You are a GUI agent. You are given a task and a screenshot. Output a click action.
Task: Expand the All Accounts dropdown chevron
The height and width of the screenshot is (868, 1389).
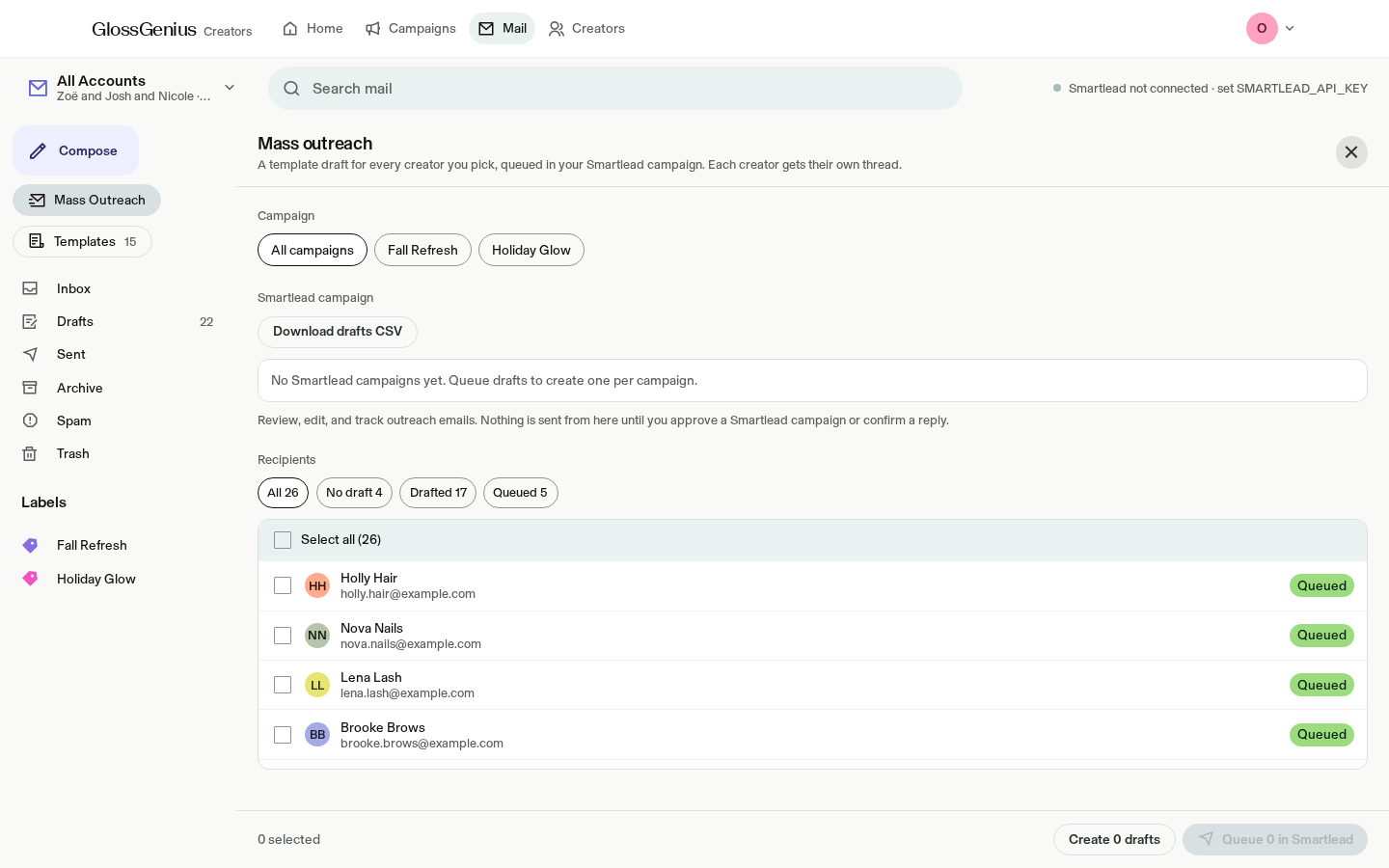(230, 88)
